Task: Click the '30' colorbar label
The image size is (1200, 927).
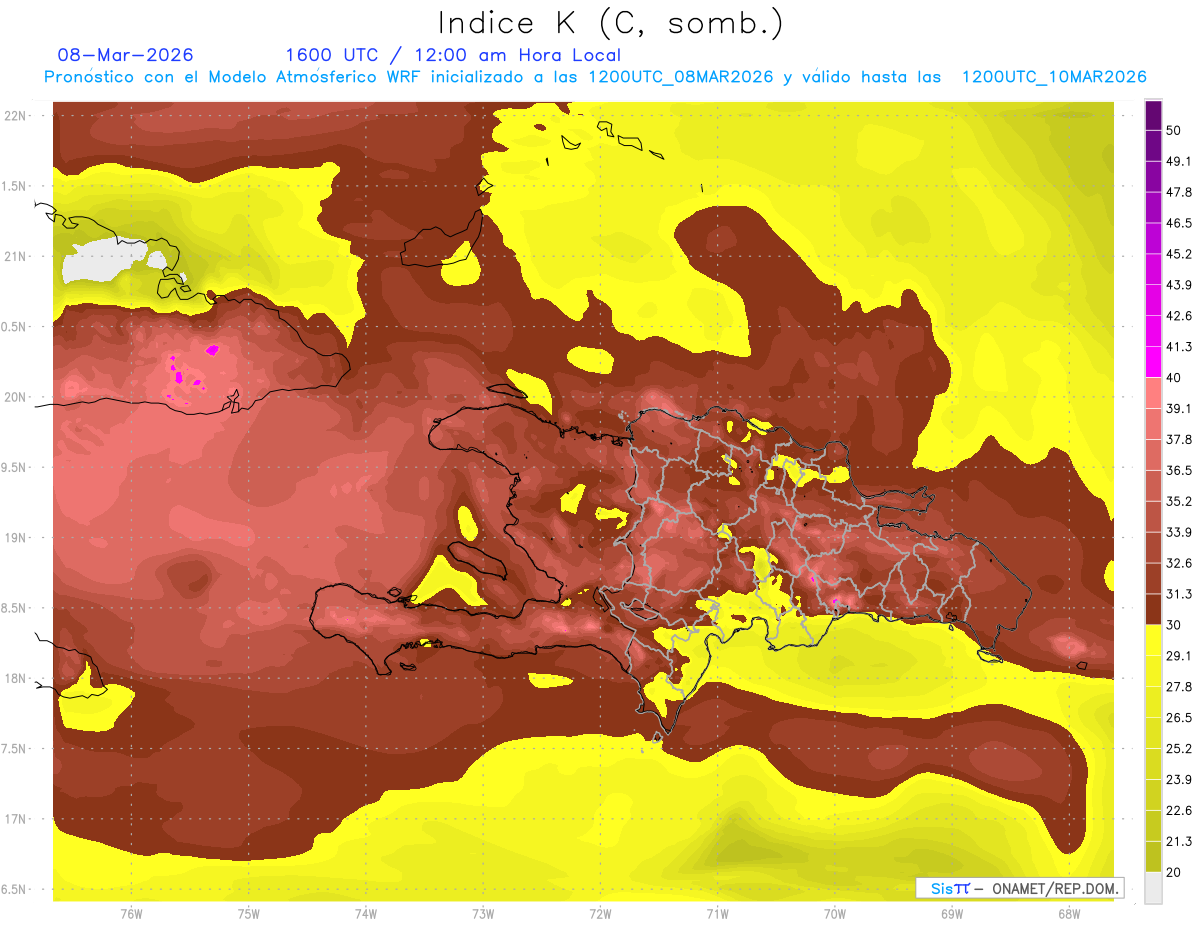Action: coord(1174,625)
